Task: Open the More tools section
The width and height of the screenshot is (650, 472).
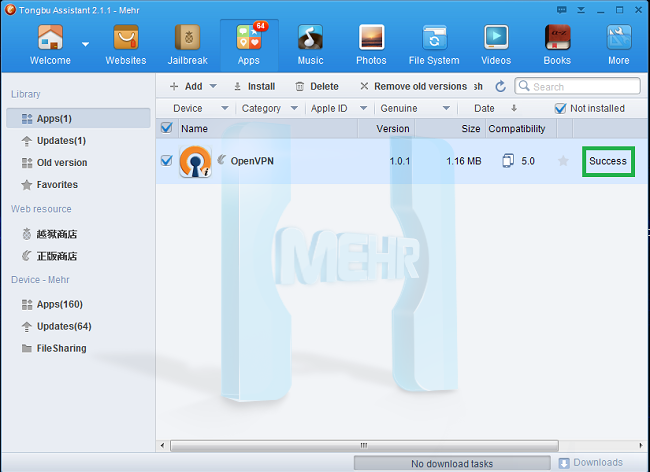Action: 619,44
